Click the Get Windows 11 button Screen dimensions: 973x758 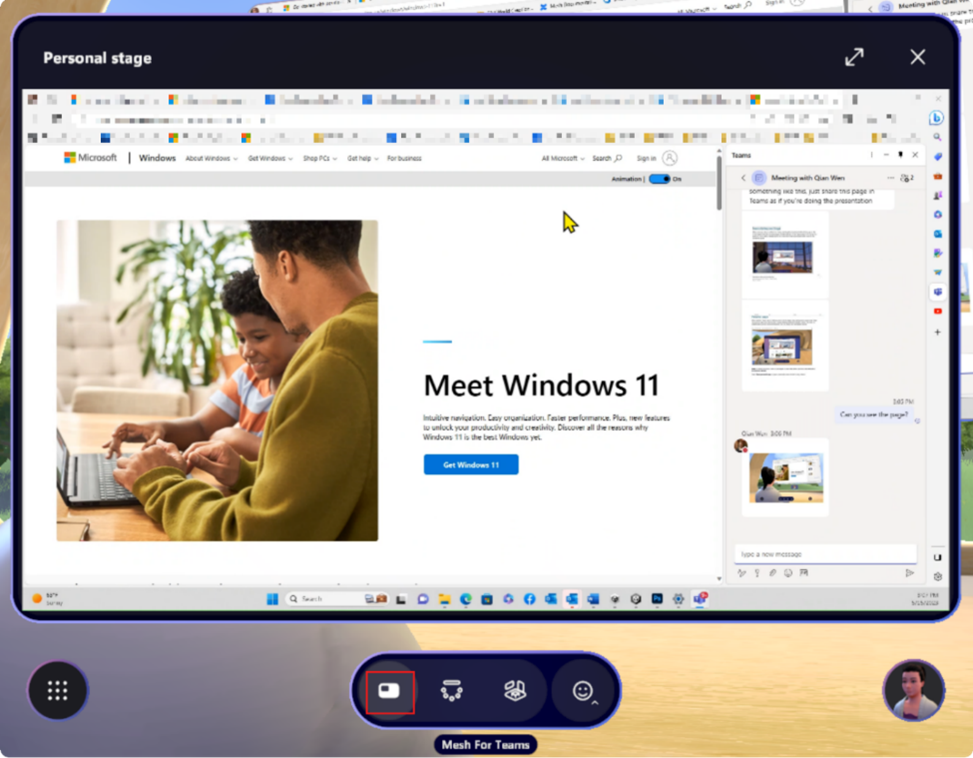471,465
